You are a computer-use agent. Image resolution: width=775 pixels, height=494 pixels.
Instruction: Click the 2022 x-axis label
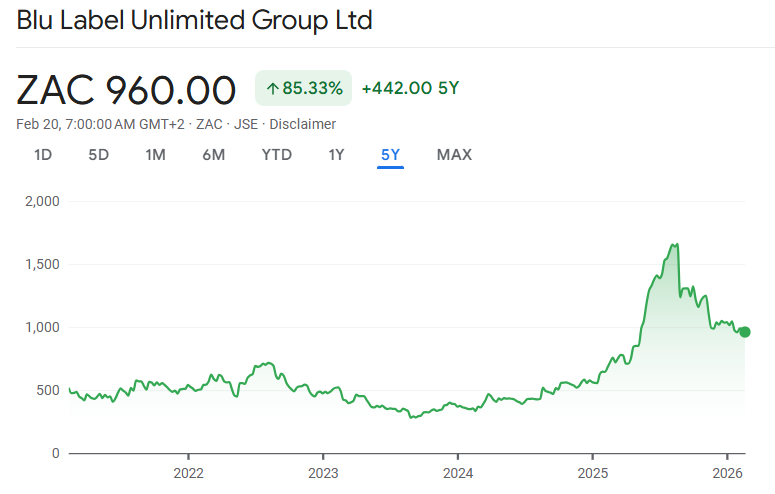(x=188, y=472)
